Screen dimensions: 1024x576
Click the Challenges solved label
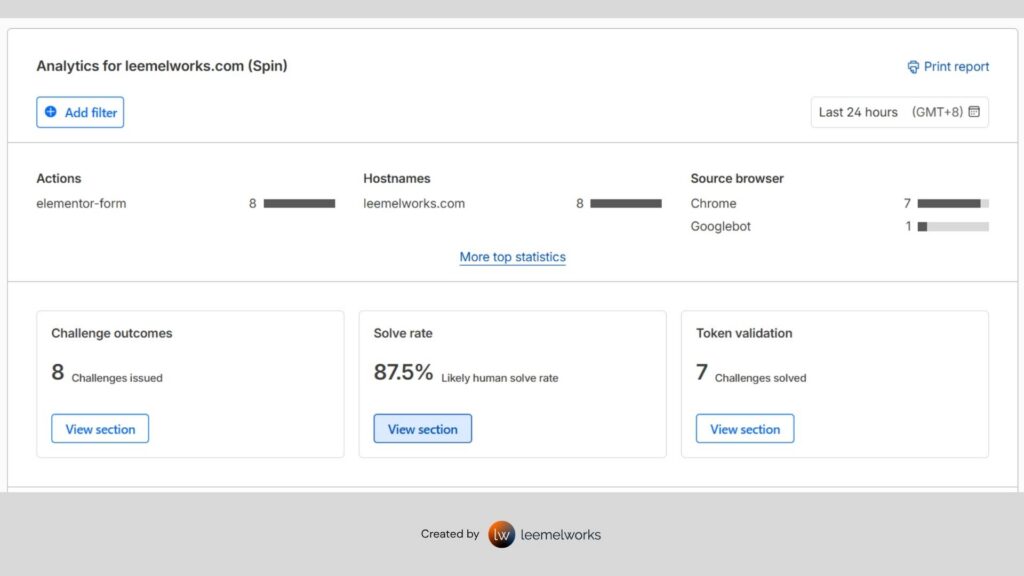760,378
